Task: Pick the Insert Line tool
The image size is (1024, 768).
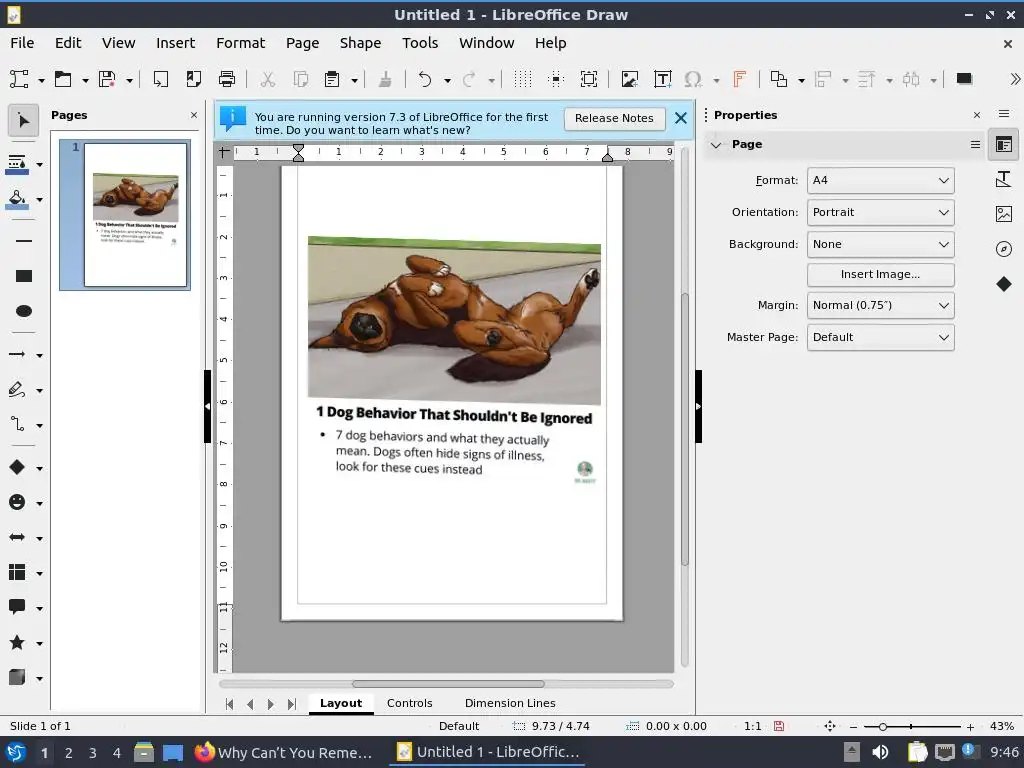Action: pyautogui.click(x=24, y=241)
